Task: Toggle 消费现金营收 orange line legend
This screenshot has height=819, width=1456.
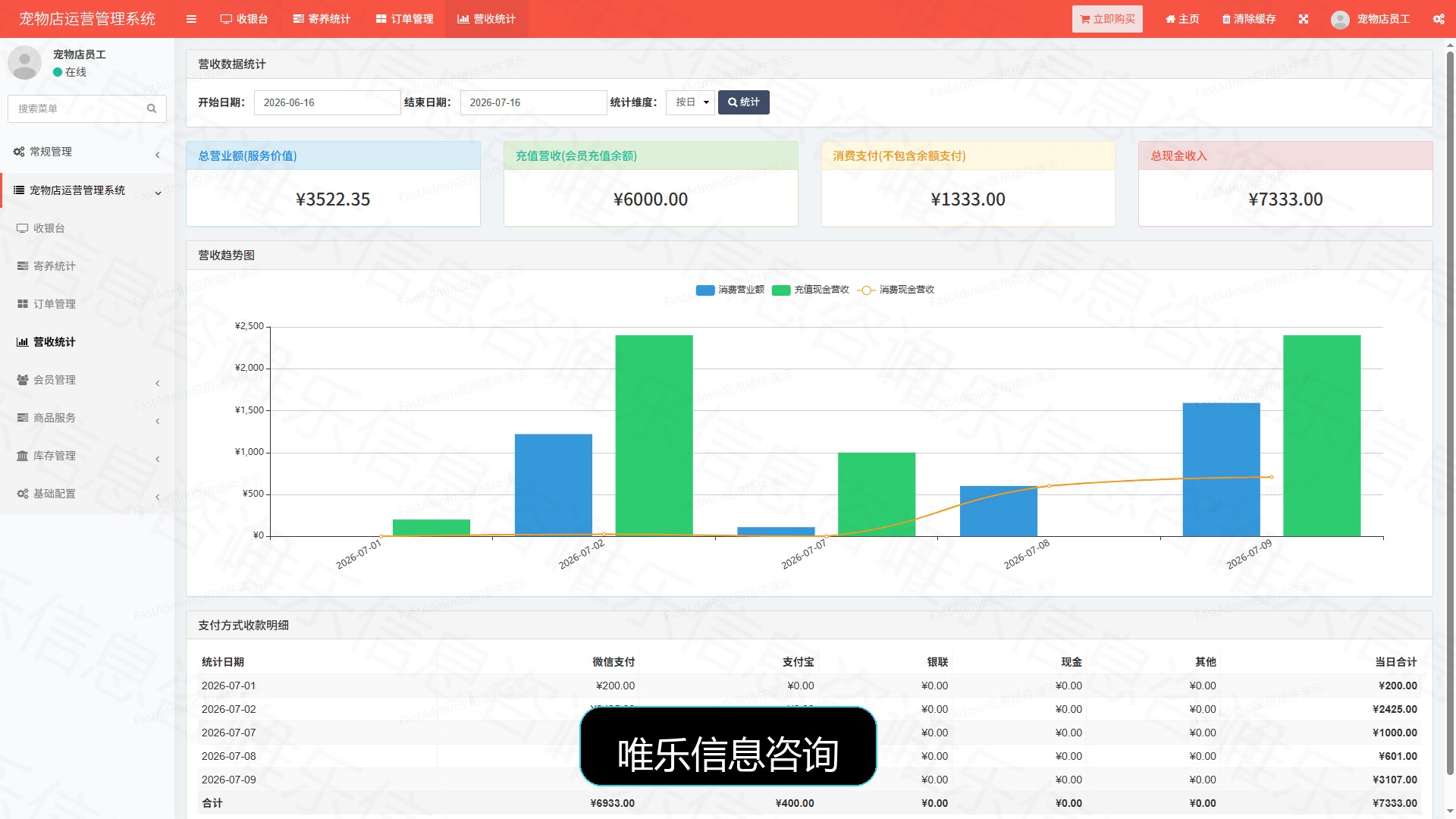Action: point(866,290)
